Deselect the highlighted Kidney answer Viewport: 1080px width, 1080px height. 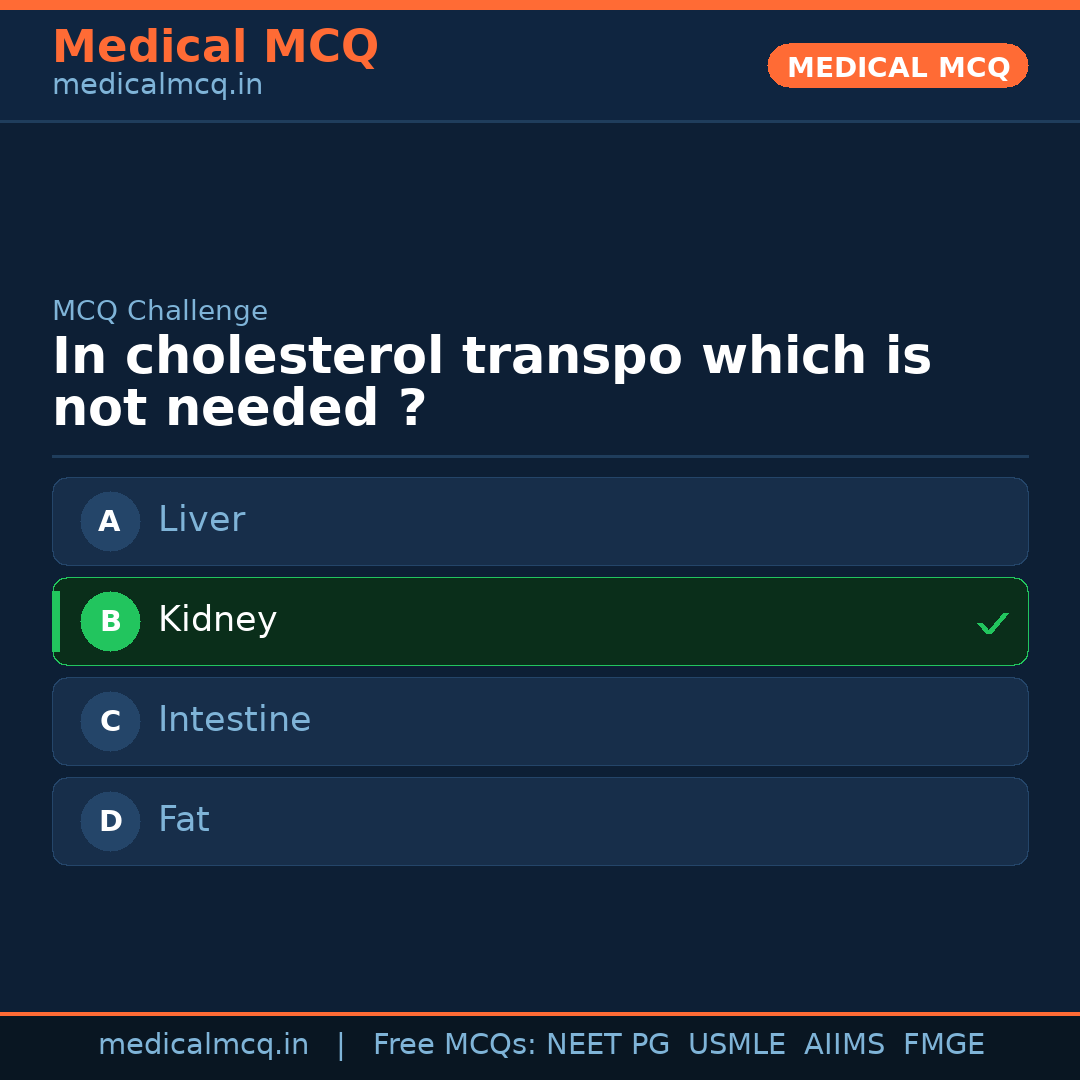540,621
